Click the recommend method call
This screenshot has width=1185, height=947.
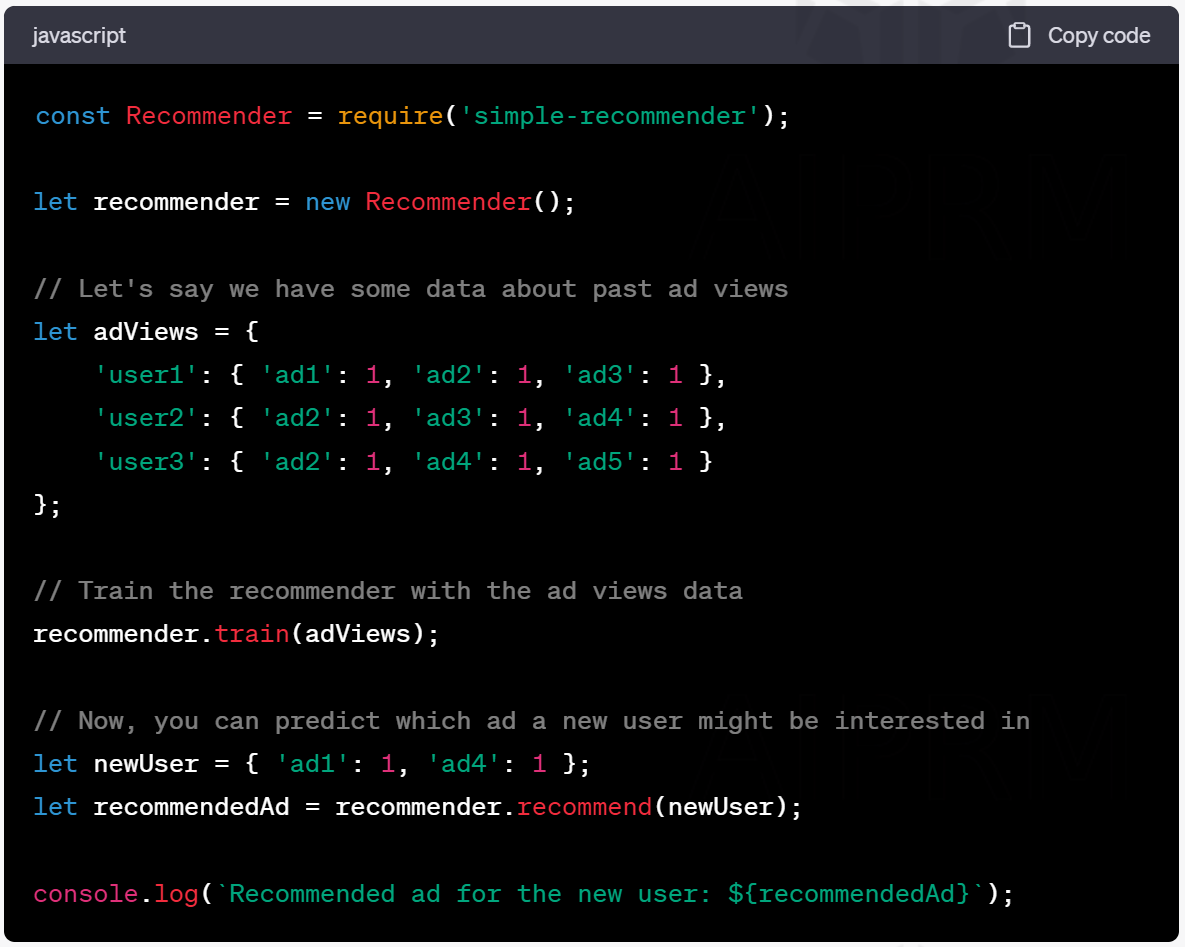click(584, 807)
